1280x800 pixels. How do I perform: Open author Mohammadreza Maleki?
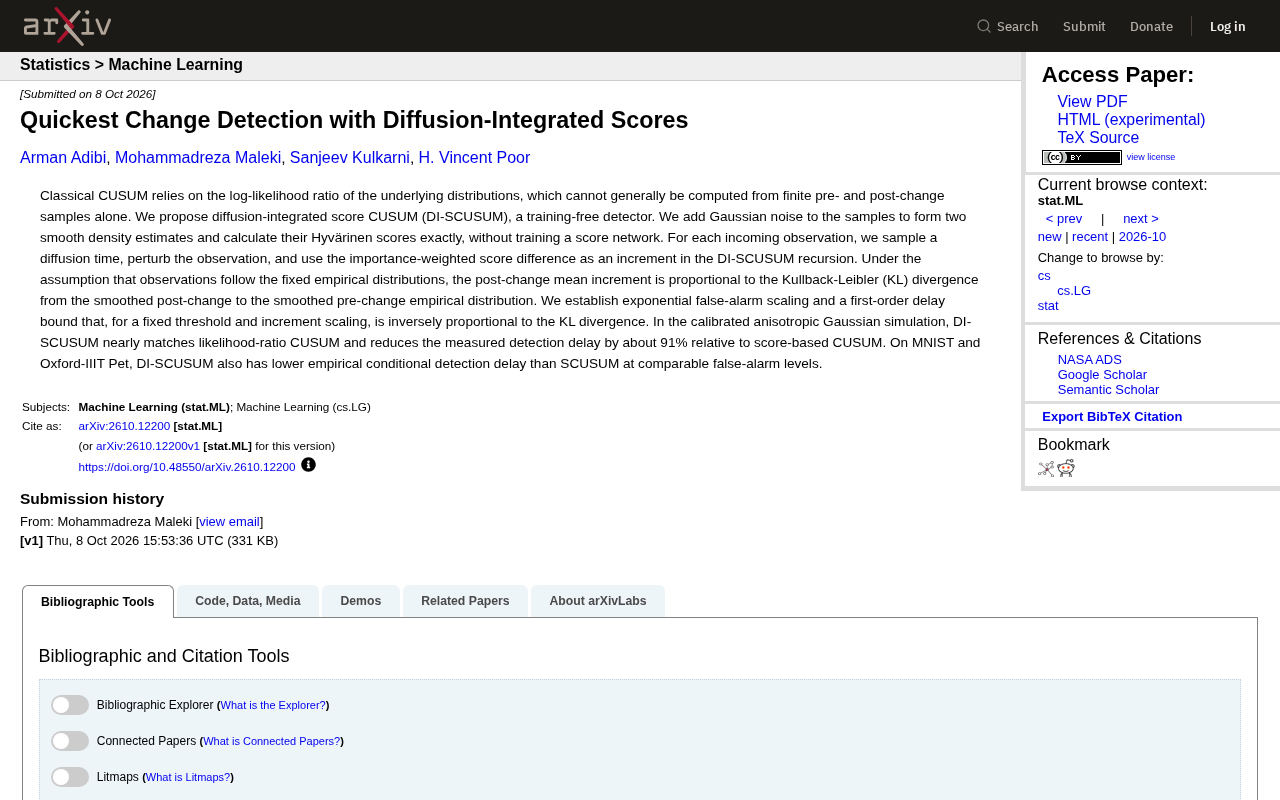198,158
